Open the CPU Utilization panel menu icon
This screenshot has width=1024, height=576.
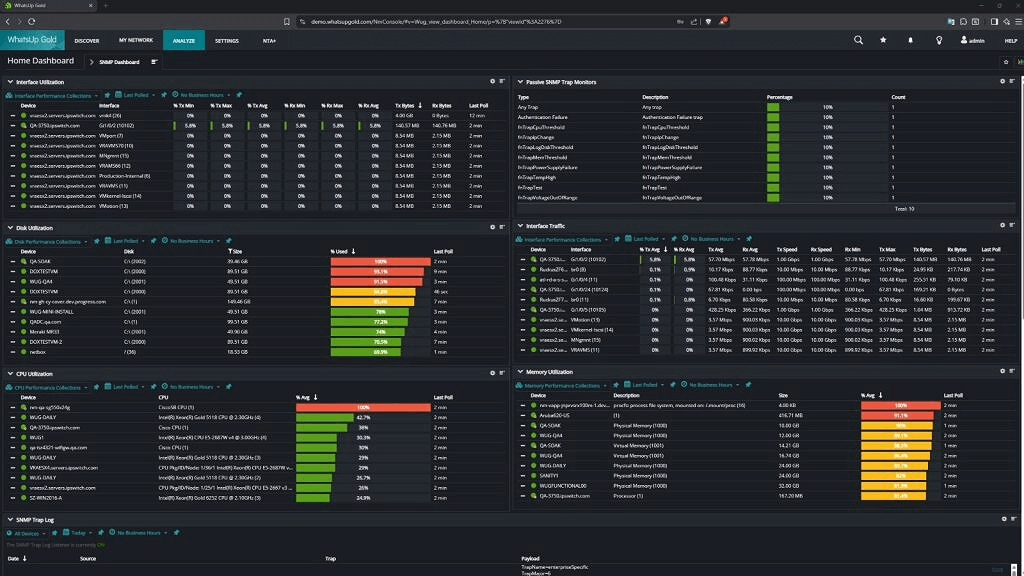(500, 373)
